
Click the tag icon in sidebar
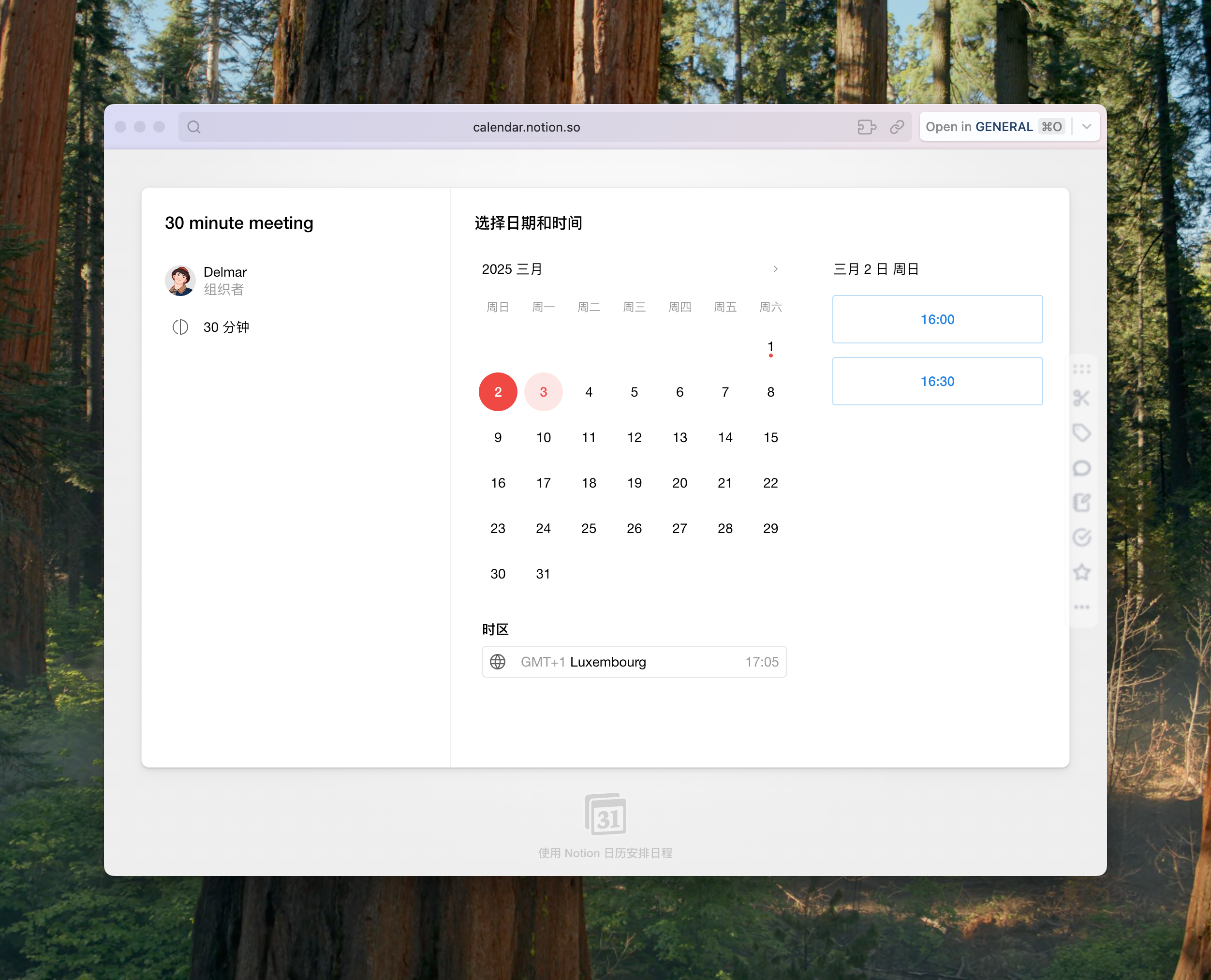(1081, 433)
